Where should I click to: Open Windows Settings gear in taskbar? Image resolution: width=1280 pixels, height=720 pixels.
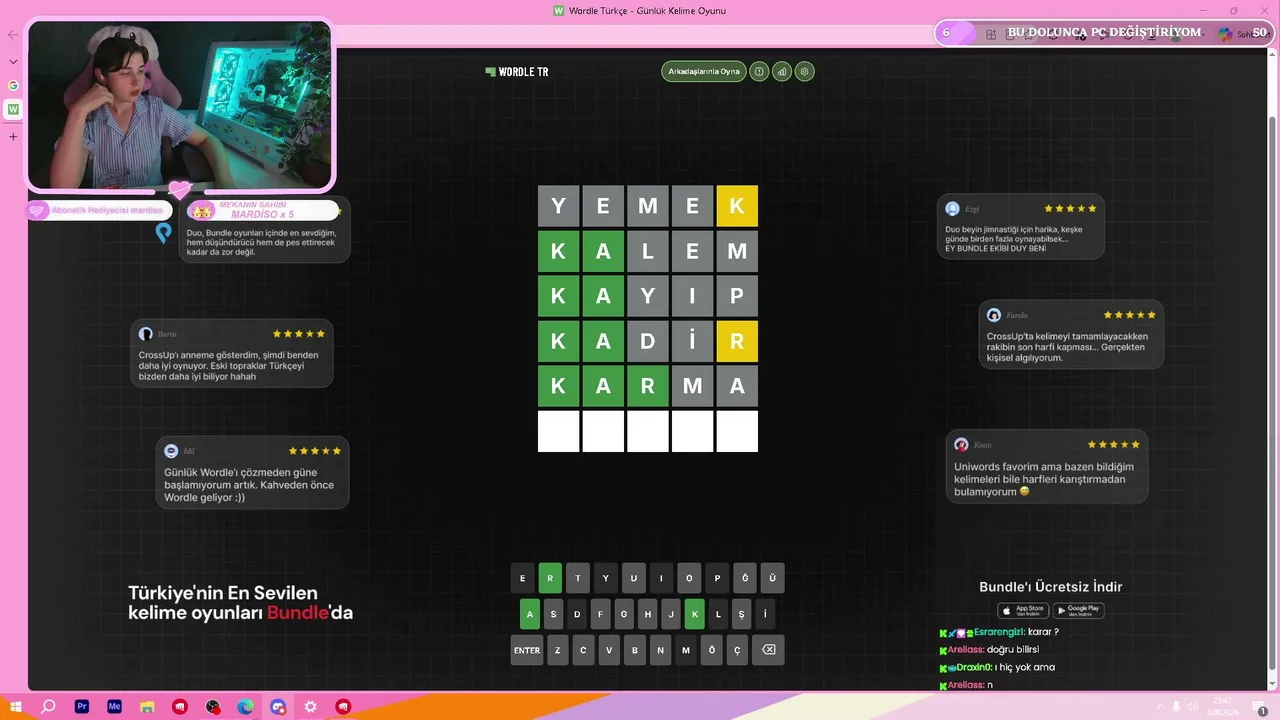[310, 706]
